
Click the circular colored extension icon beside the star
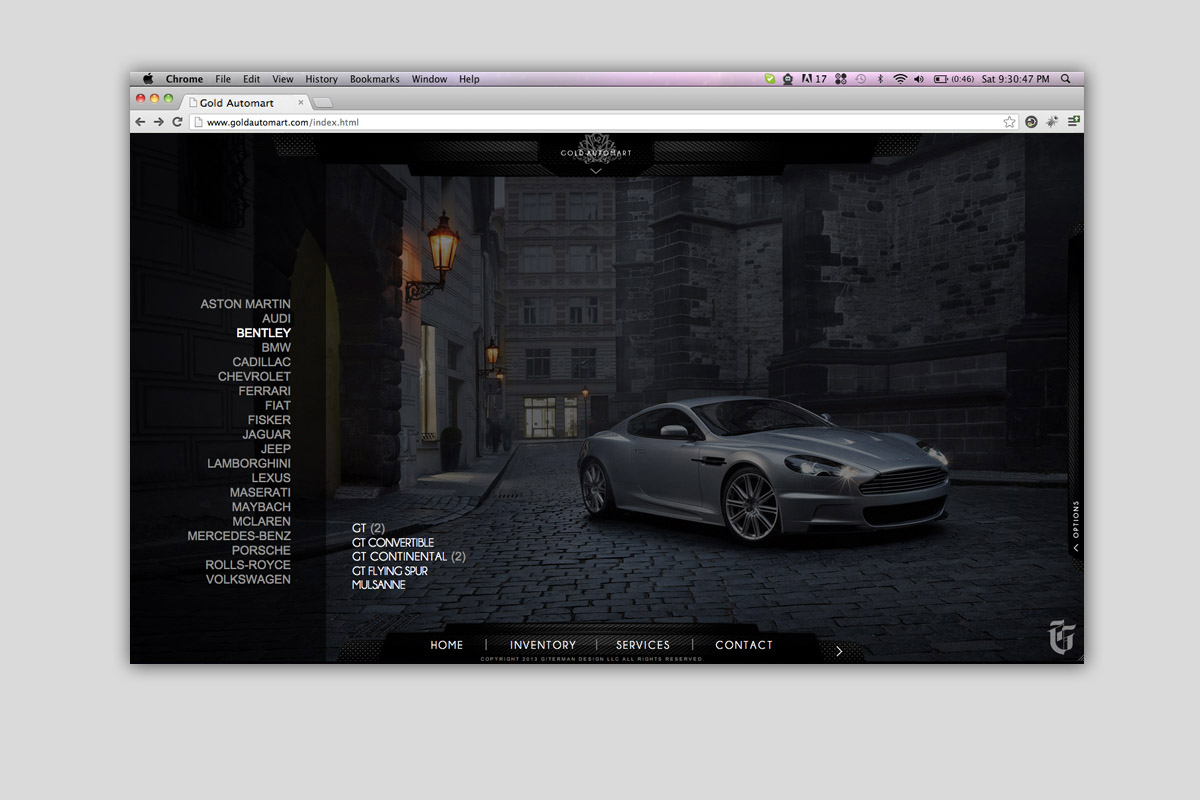click(x=1031, y=122)
